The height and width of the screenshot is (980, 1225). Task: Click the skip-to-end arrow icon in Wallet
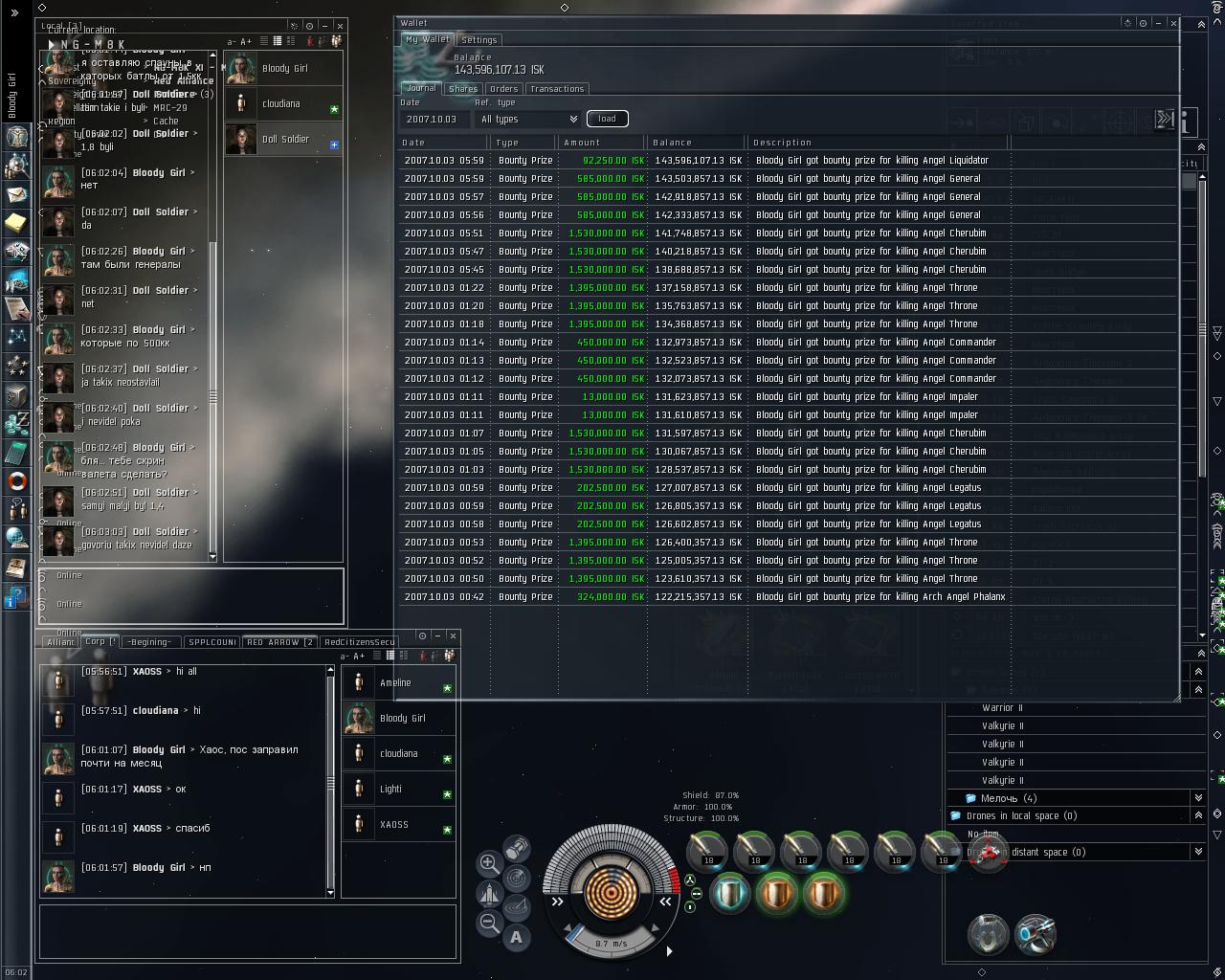pos(1164,119)
